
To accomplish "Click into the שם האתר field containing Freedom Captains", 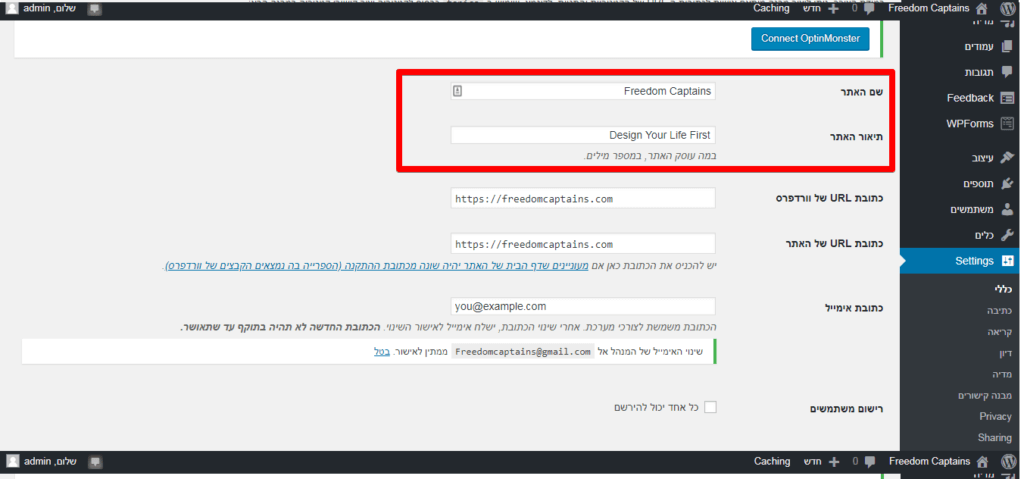I will [583, 91].
